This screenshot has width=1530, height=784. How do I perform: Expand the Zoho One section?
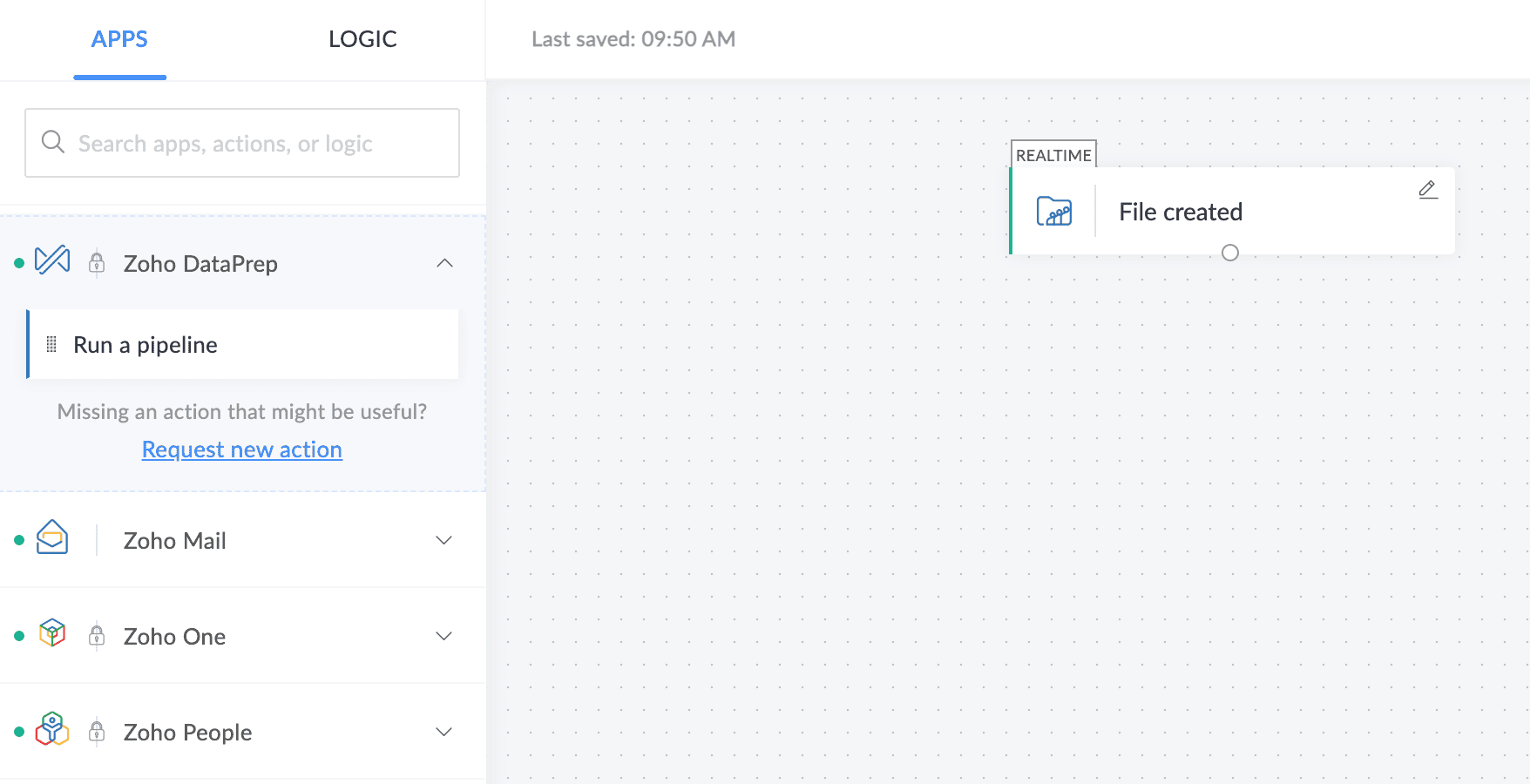444,636
